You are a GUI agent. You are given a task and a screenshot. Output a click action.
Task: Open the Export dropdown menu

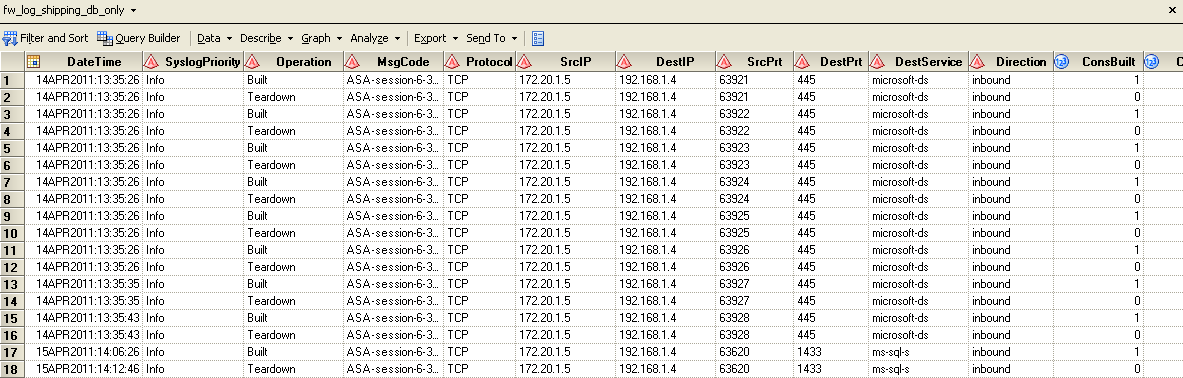tap(436, 38)
